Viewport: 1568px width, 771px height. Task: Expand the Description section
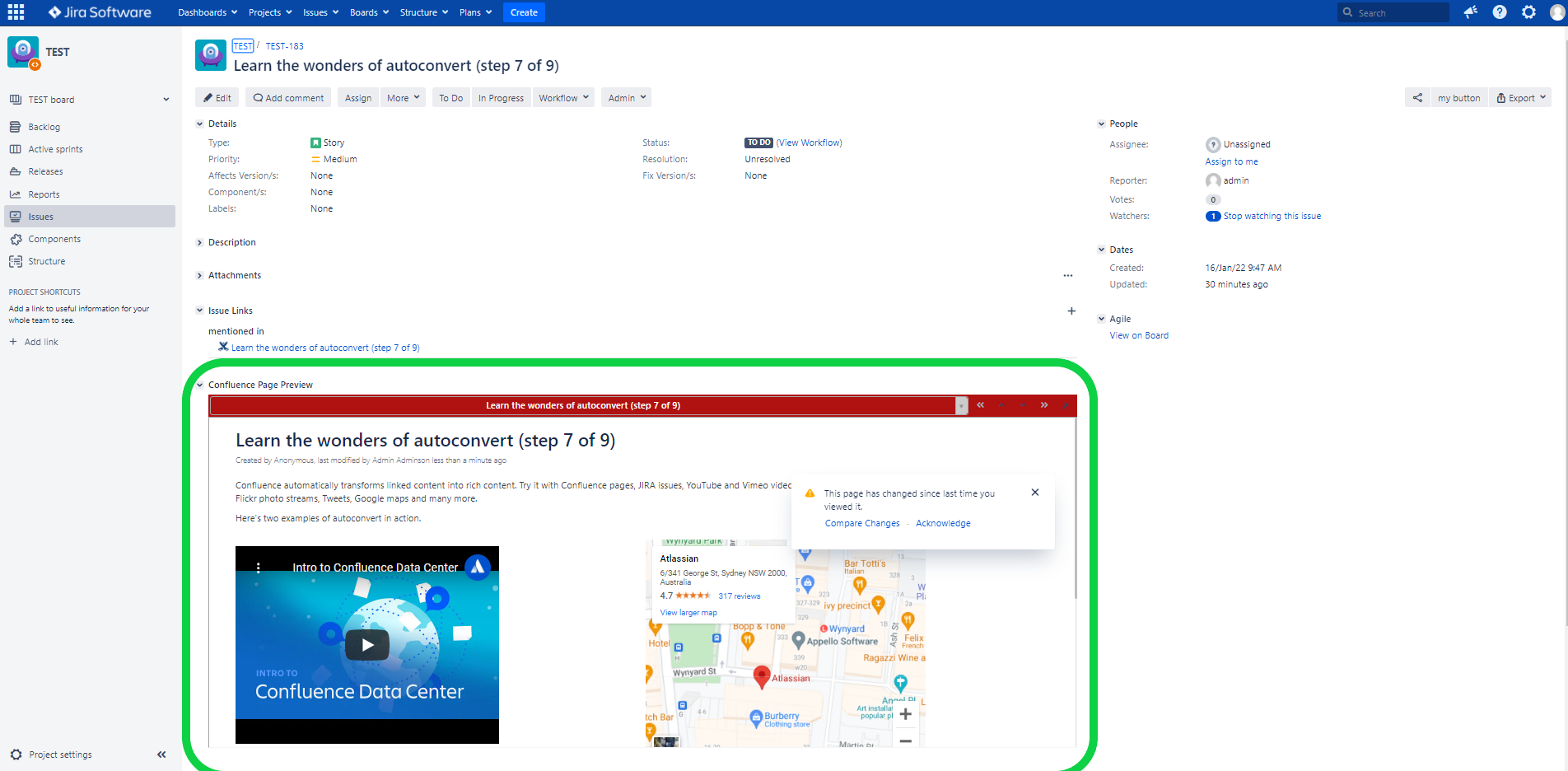click(x=199, y=242)
